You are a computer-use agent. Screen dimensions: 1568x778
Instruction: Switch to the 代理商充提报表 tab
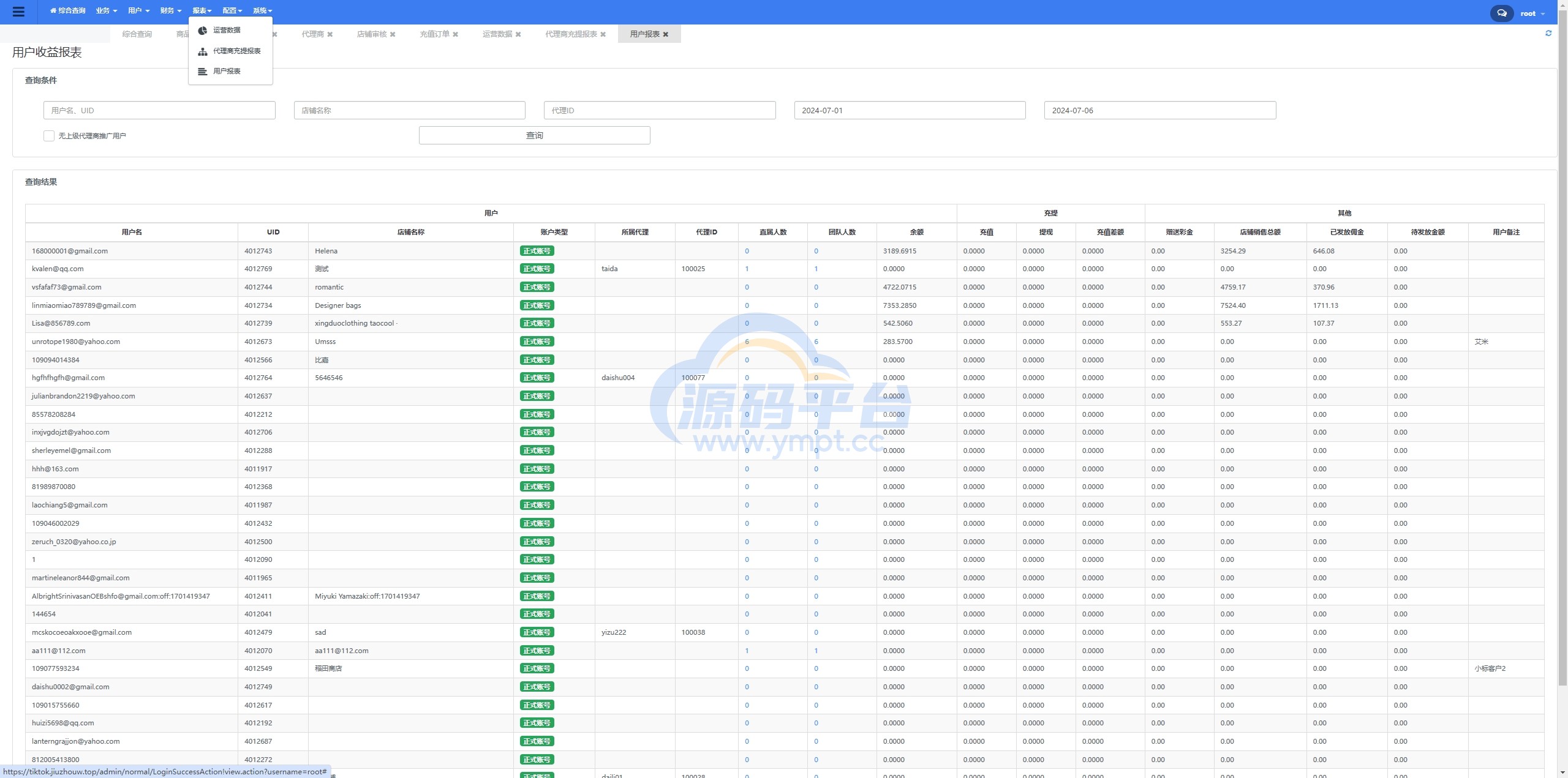[x=571, y=34]
